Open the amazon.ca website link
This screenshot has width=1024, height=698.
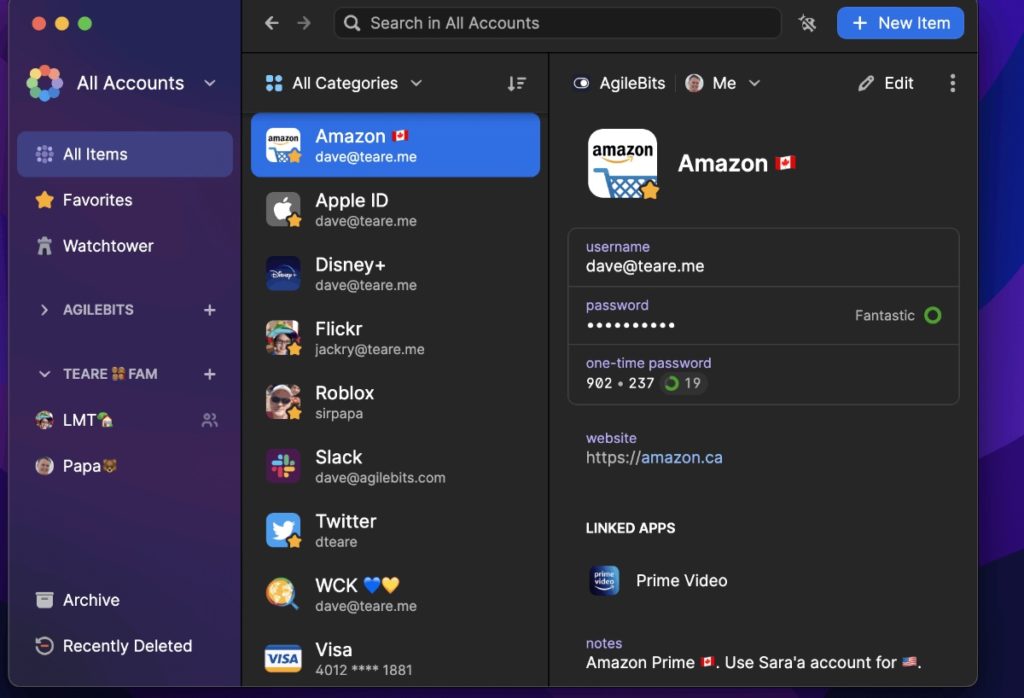681,458
